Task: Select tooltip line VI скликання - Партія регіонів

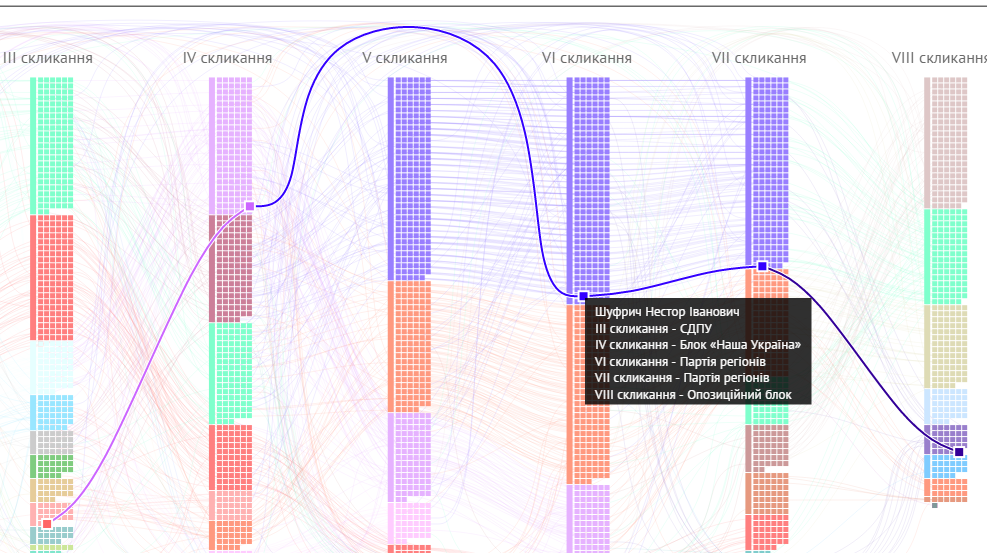Action: [x=680, y=362]
